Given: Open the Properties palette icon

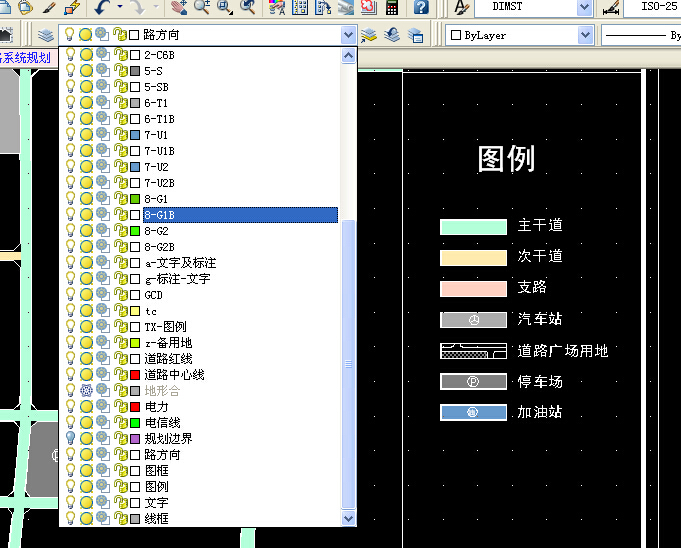Looking at the screenshot, I should tap(277, 7).
